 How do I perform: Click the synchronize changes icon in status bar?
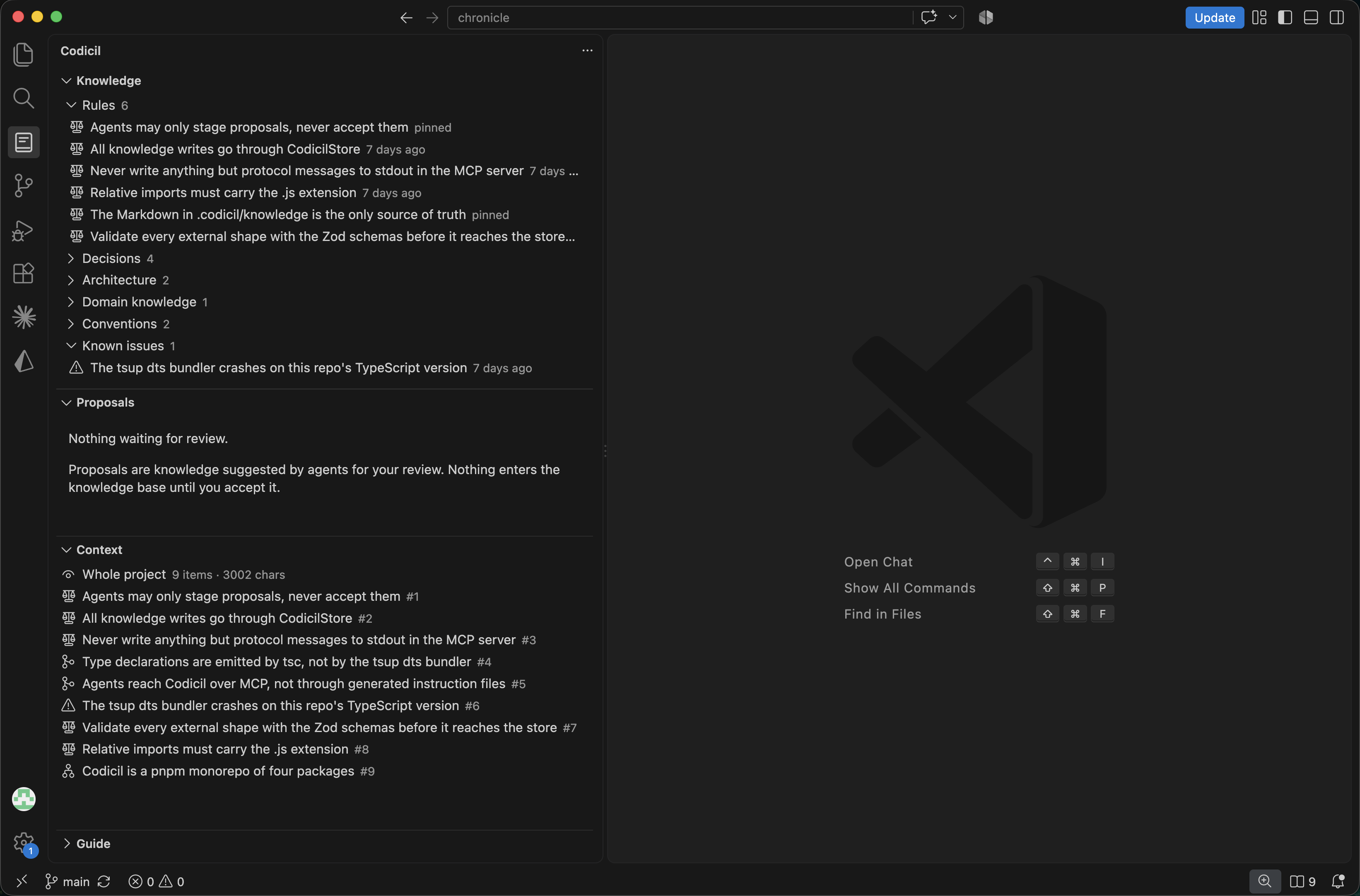[x=104, y=882]
